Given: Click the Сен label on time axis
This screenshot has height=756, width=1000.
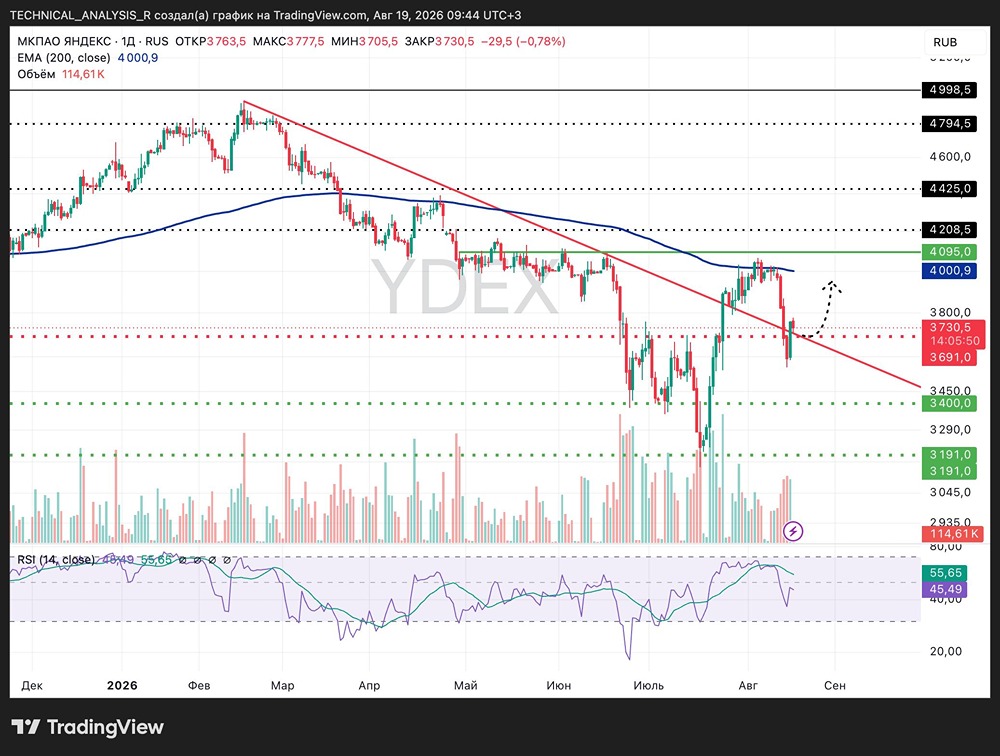Looking at the screenshot, I should (x=835, y=685).
